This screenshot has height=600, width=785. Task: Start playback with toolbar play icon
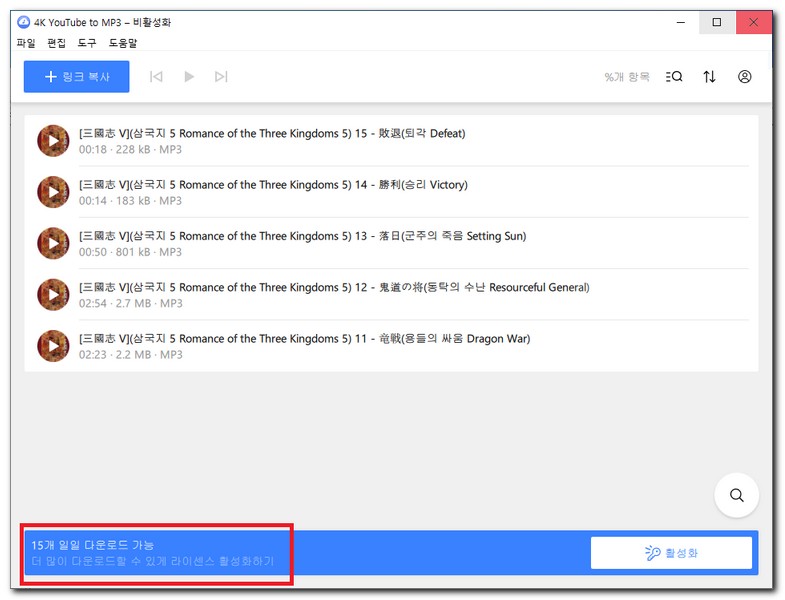coord(189,77)
